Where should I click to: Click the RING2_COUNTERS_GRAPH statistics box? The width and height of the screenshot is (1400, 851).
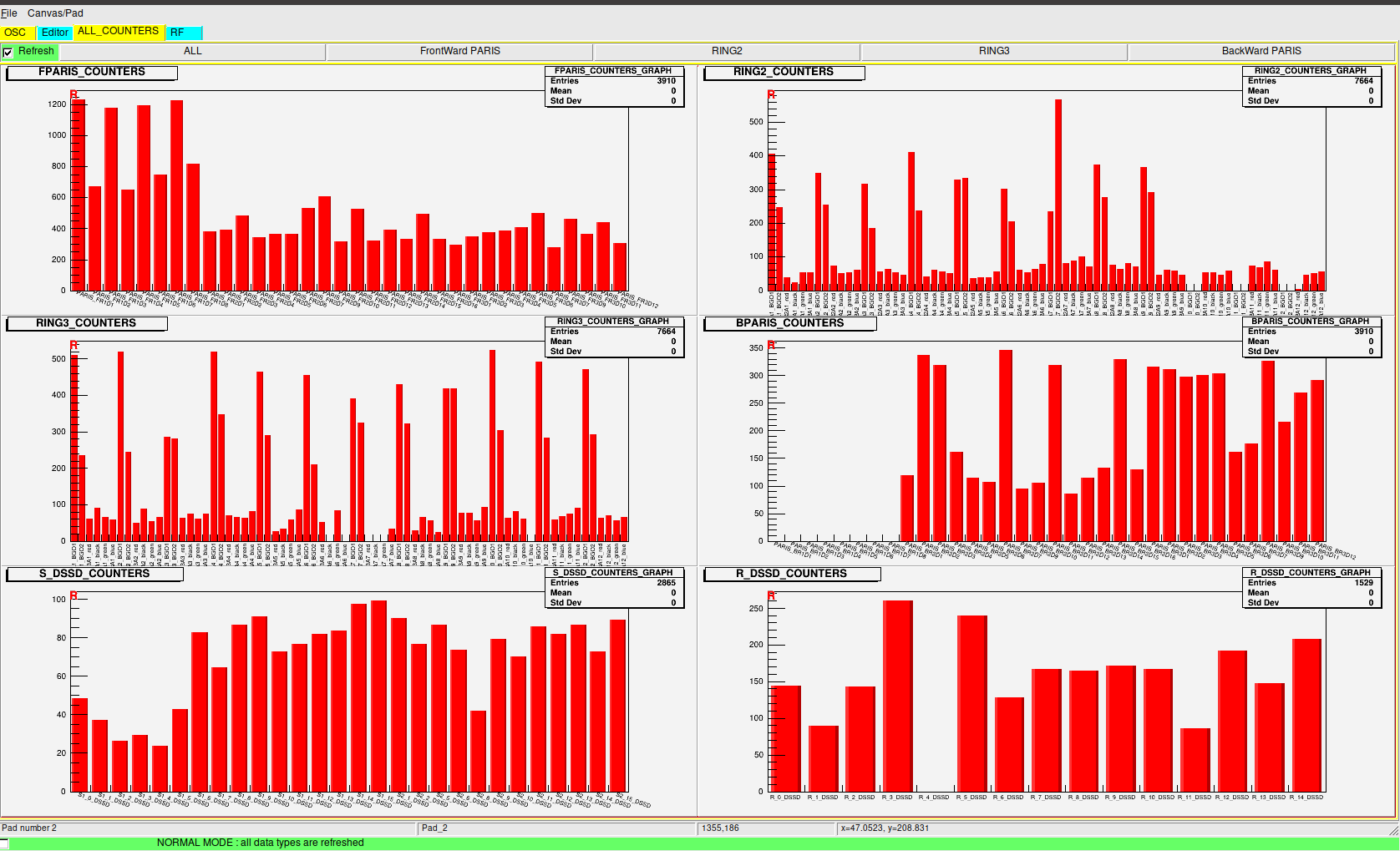pos(1311,87)
